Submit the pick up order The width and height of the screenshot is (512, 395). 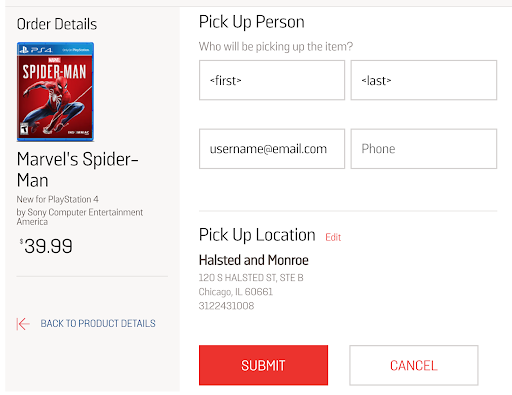tap(263, 365)
